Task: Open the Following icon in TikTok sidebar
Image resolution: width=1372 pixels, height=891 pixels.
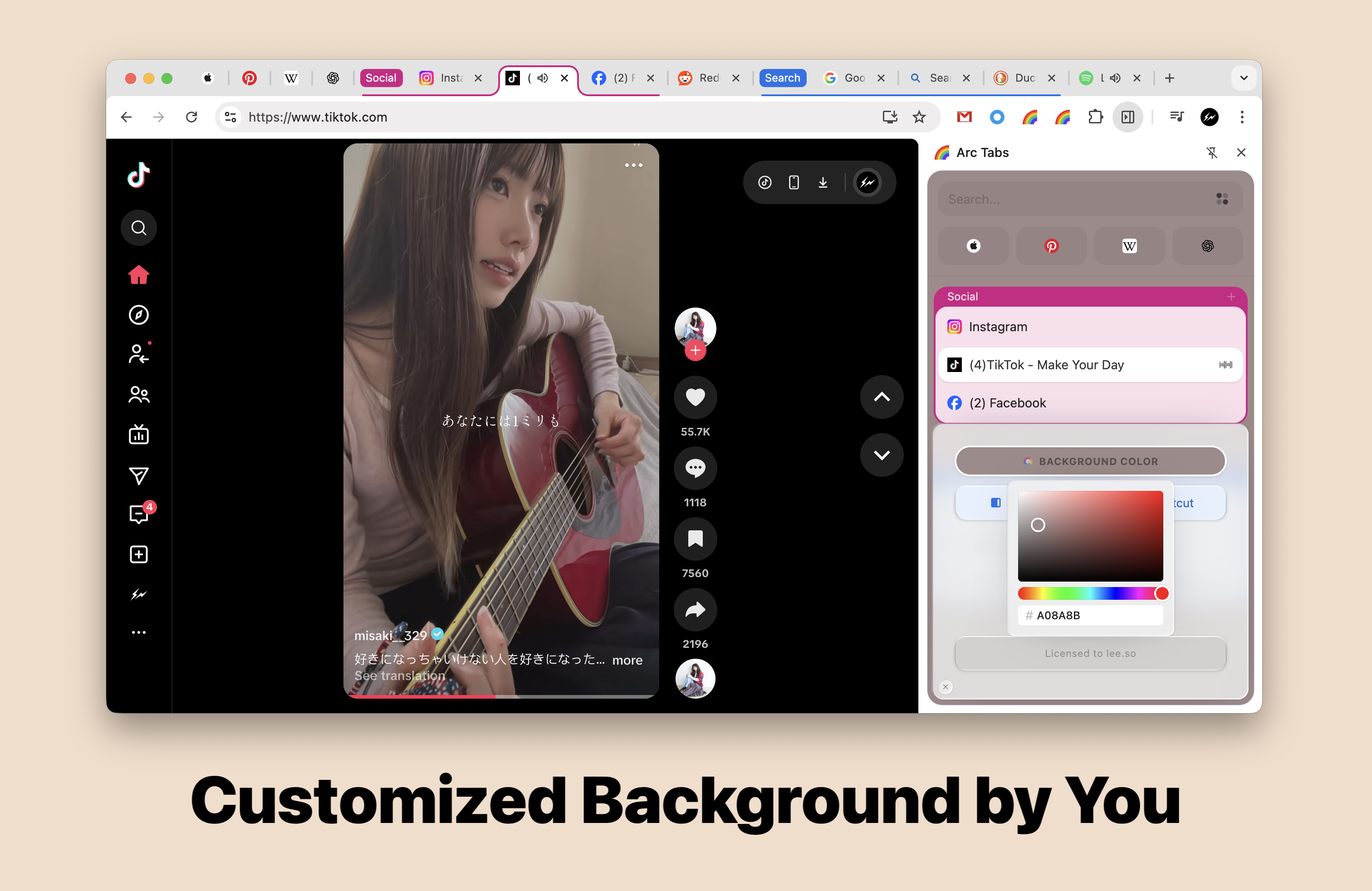Action: pos(138,354)
